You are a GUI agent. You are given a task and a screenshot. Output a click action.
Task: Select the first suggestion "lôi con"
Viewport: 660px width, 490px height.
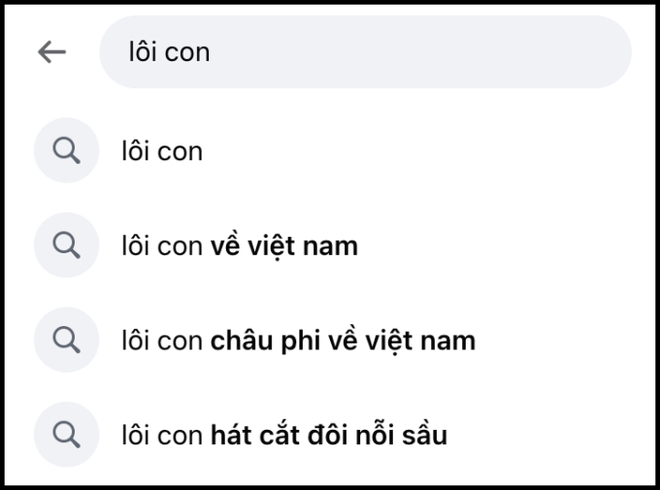coord(160,151)
